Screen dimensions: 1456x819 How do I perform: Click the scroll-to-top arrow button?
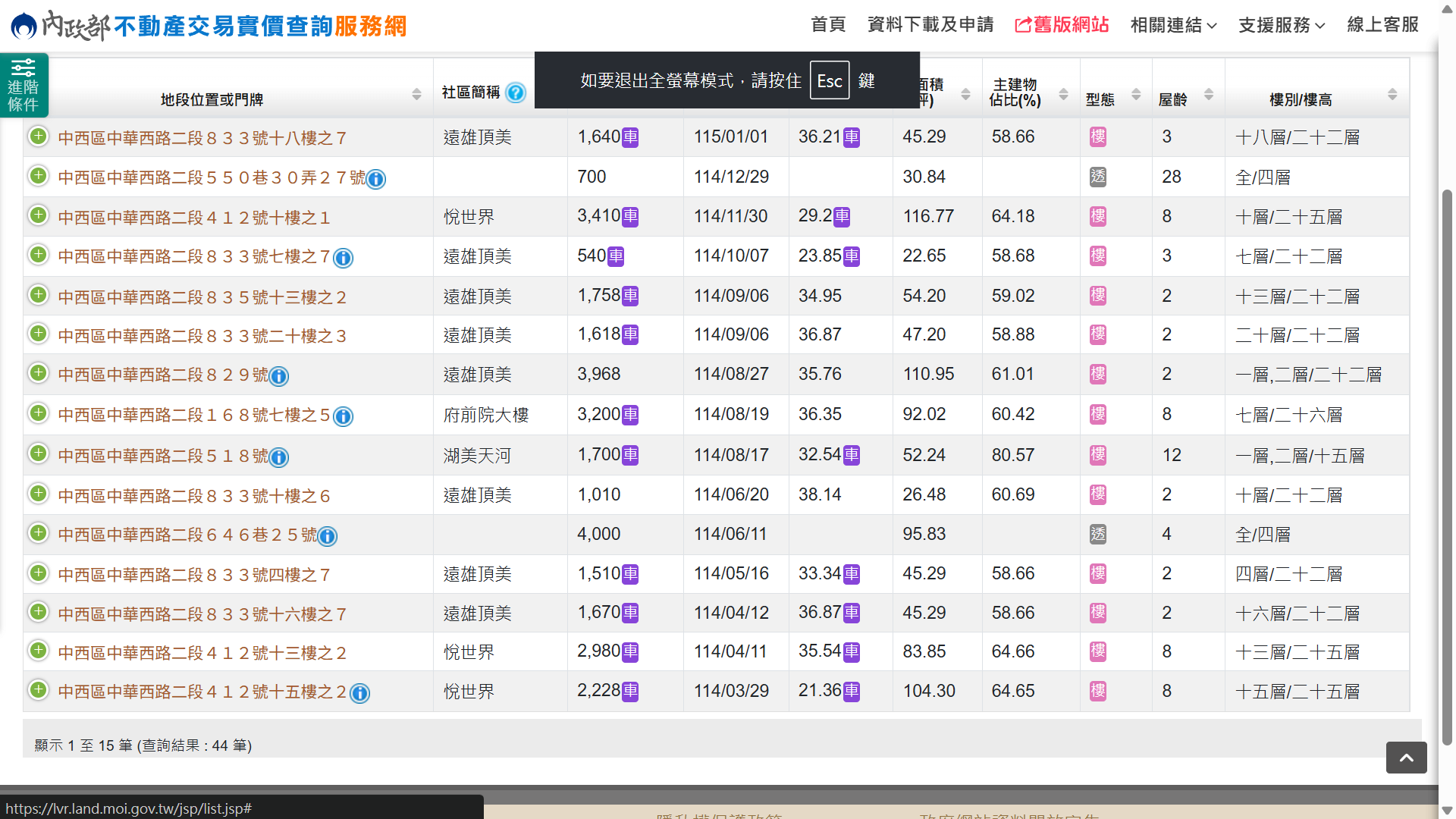click(x=1406, y=758)
